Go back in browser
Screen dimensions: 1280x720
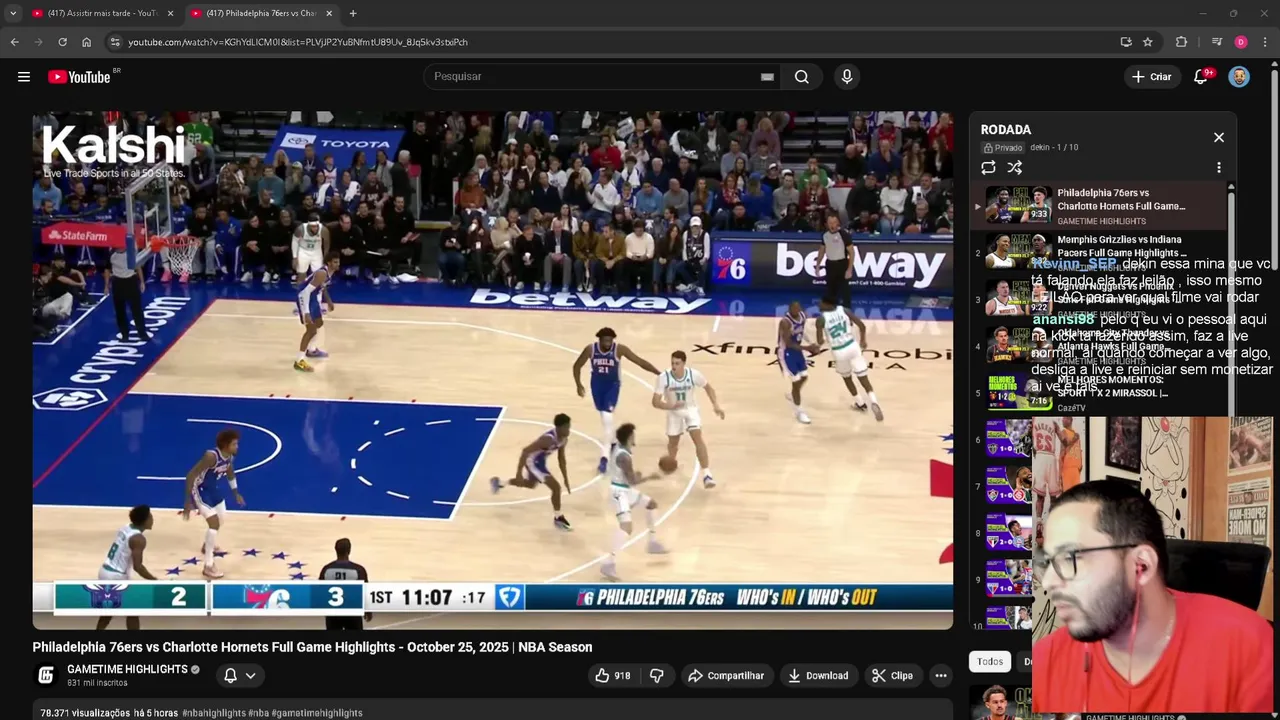click(x=14, y=42)
